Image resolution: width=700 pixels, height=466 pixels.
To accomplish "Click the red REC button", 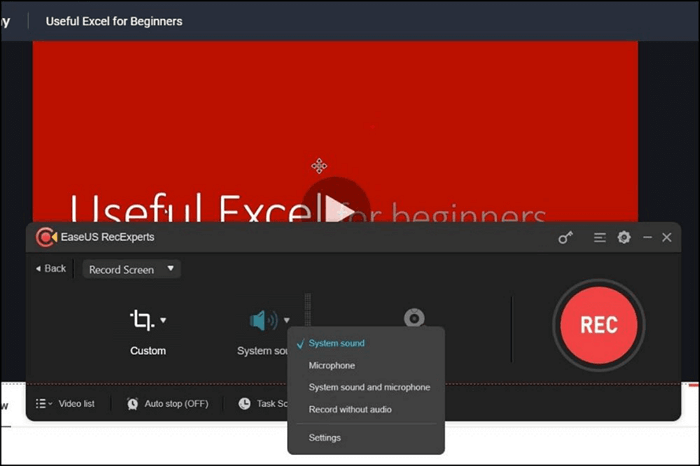I will pos(598,325).
